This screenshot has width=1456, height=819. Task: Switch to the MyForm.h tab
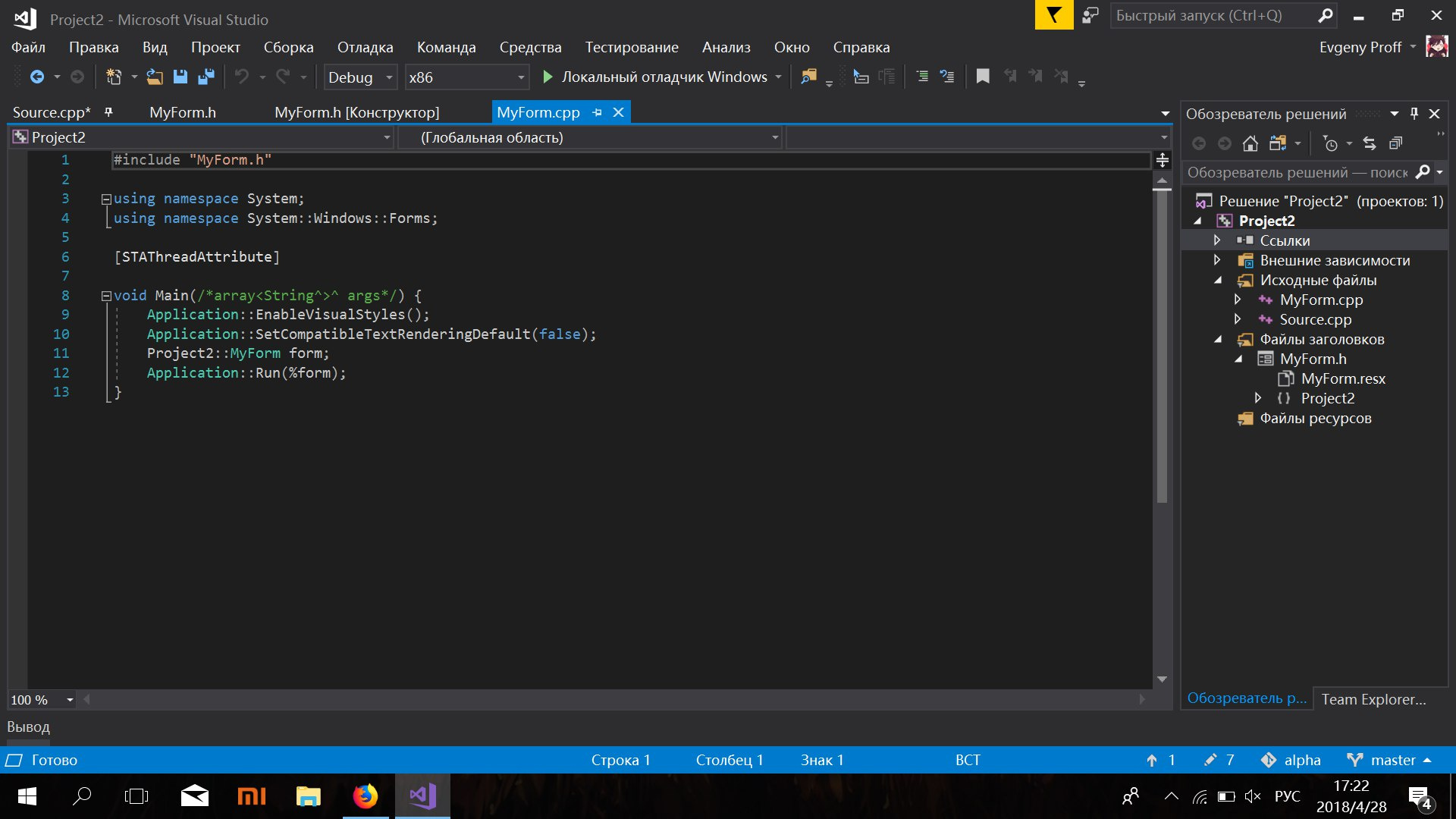tap(183, 112)
